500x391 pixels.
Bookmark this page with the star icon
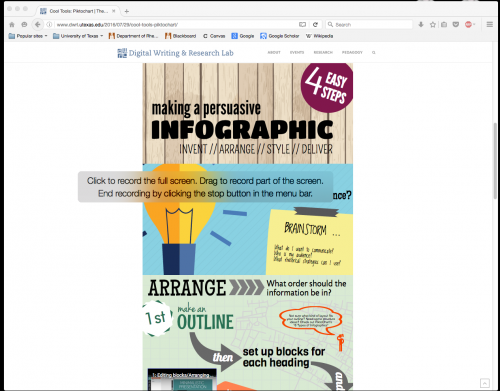coord(433,25)
